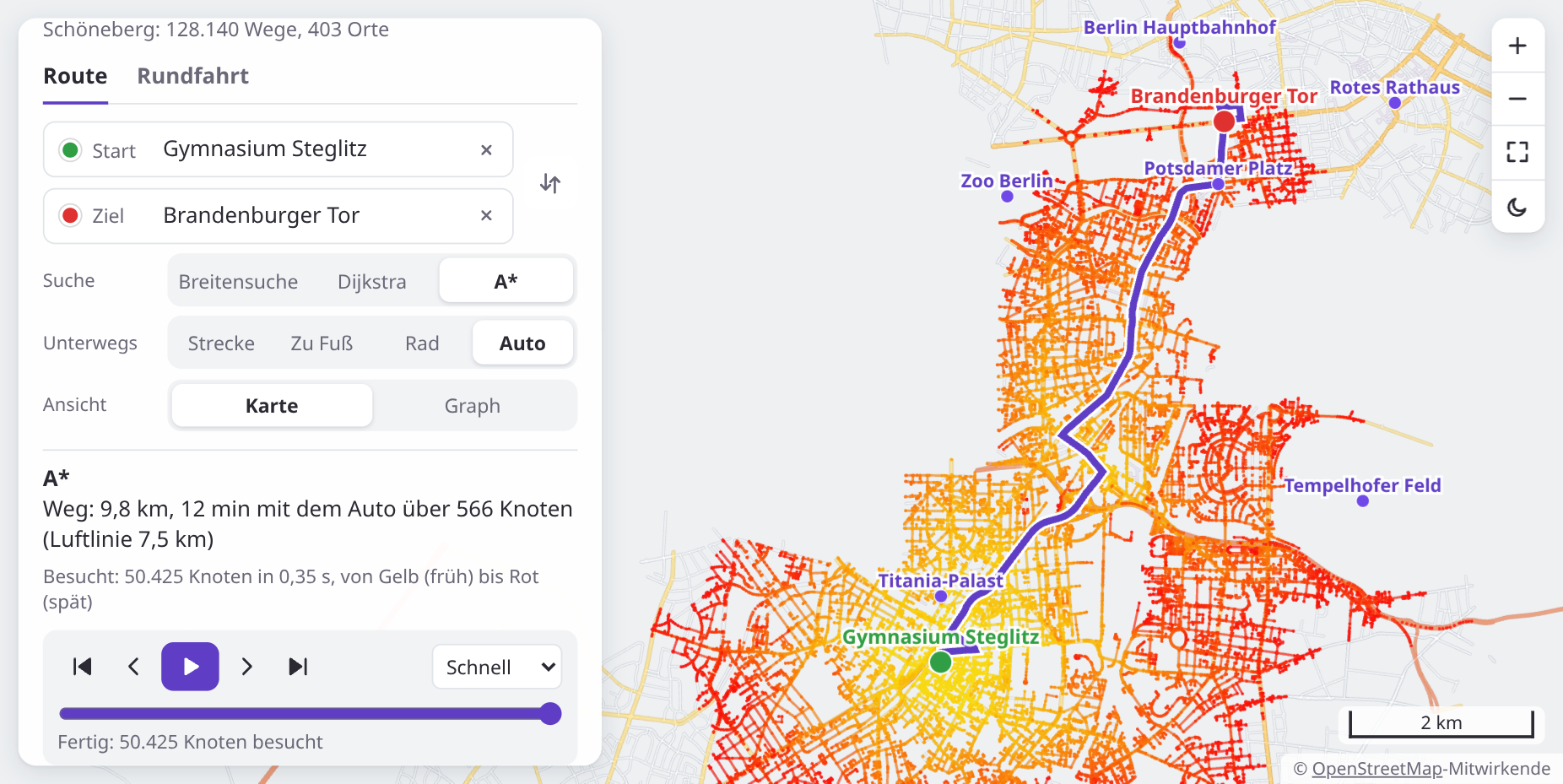Select the Berlin Hauptbahnhof map point
Viewport: 1563px width, 784px height.
[1180, 42]
